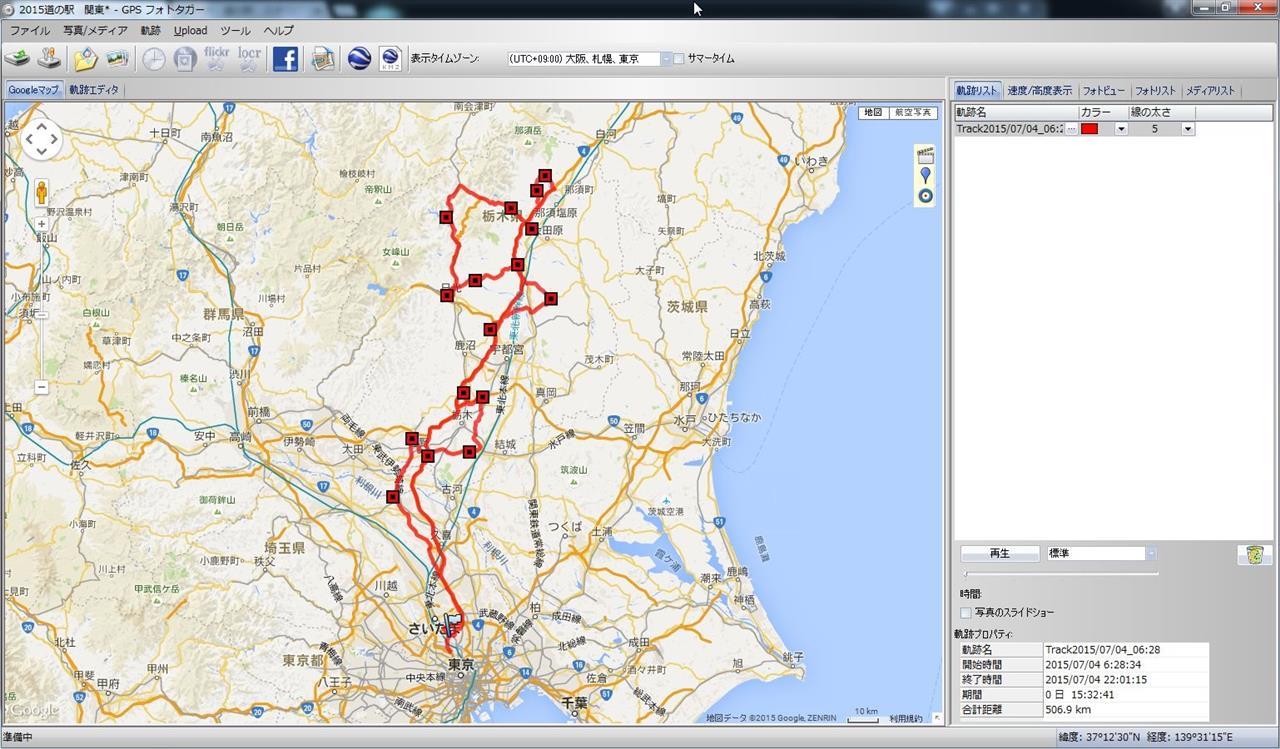Click the blue pin marker icon on map
The image size is (1280, 749).
925,175
